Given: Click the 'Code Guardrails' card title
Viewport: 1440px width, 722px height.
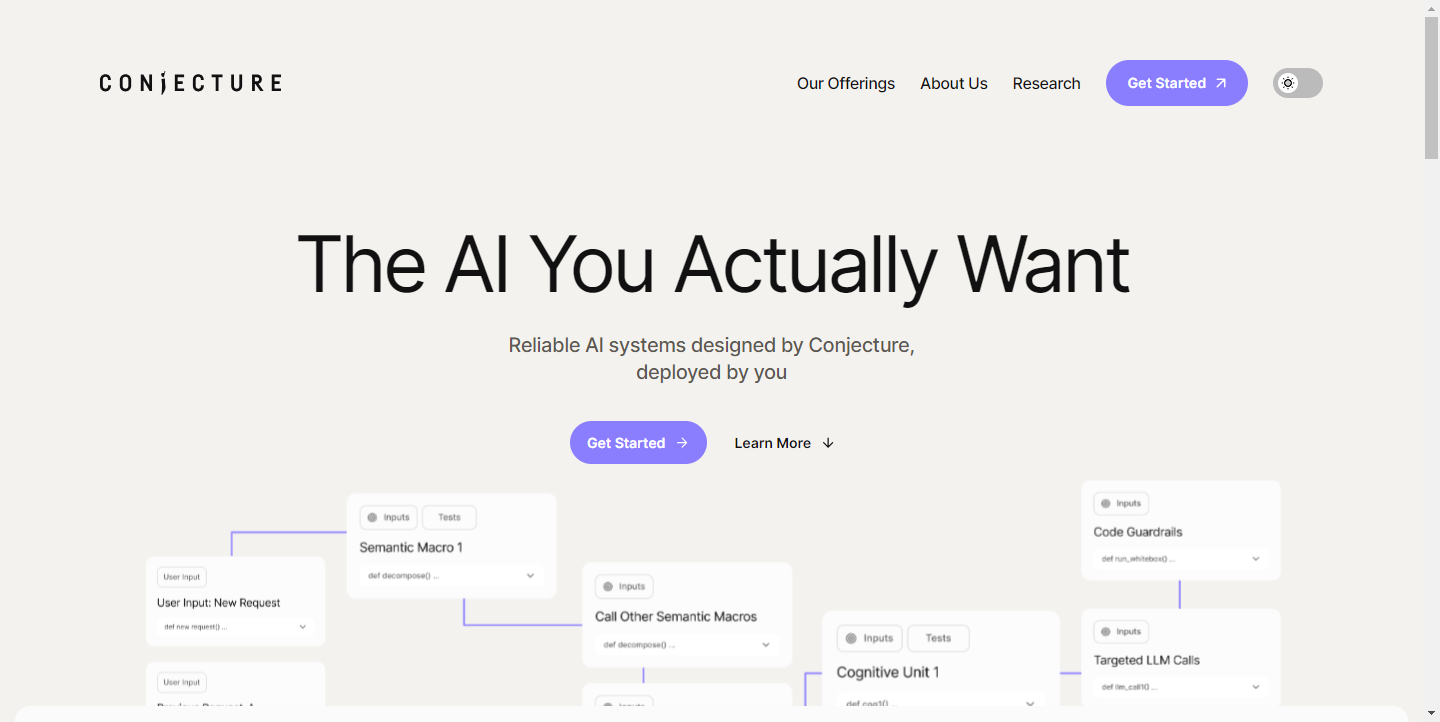Looking at the screenshot, I should [1138, 532].
